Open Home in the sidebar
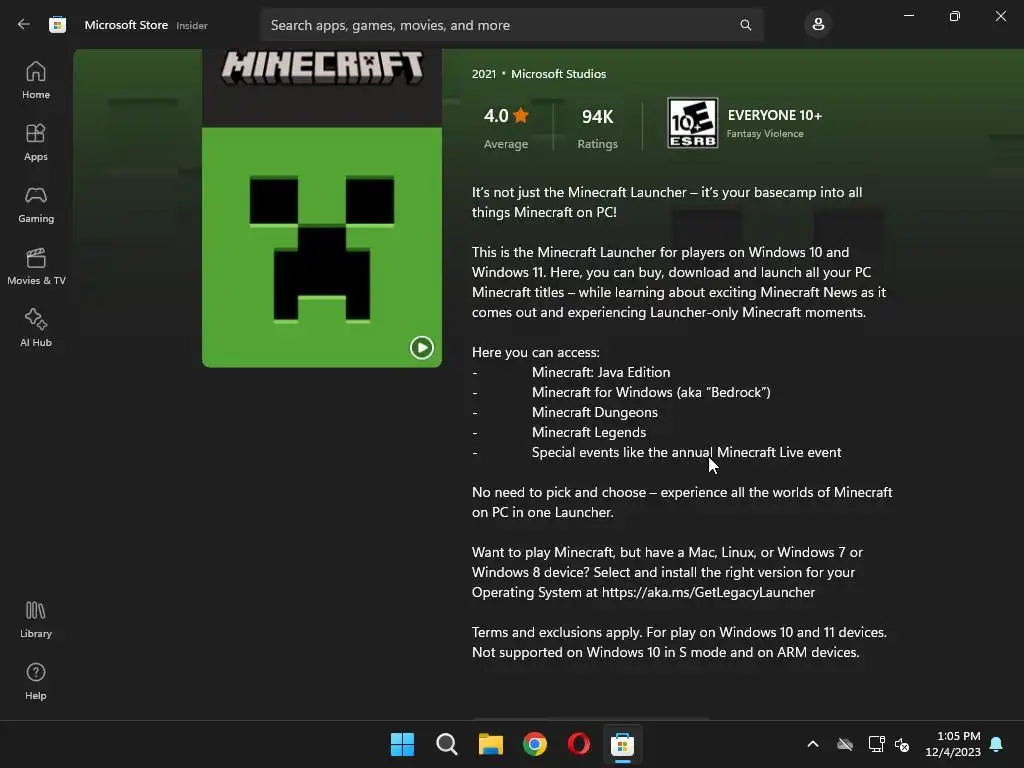The image size is (1024, 768). [36, 80]
